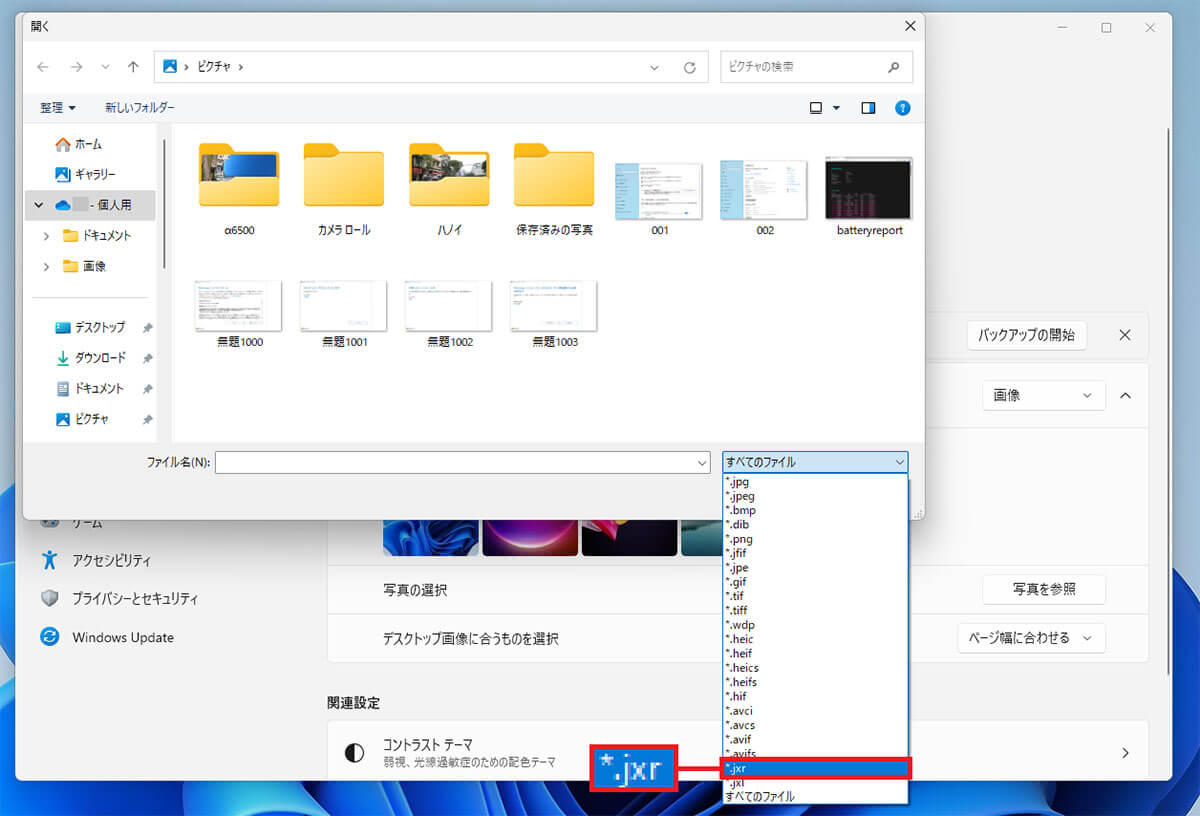This screenshot has height=816, width=1200.
Task: Choose *.bmp from type list
Action: [814, 510]
